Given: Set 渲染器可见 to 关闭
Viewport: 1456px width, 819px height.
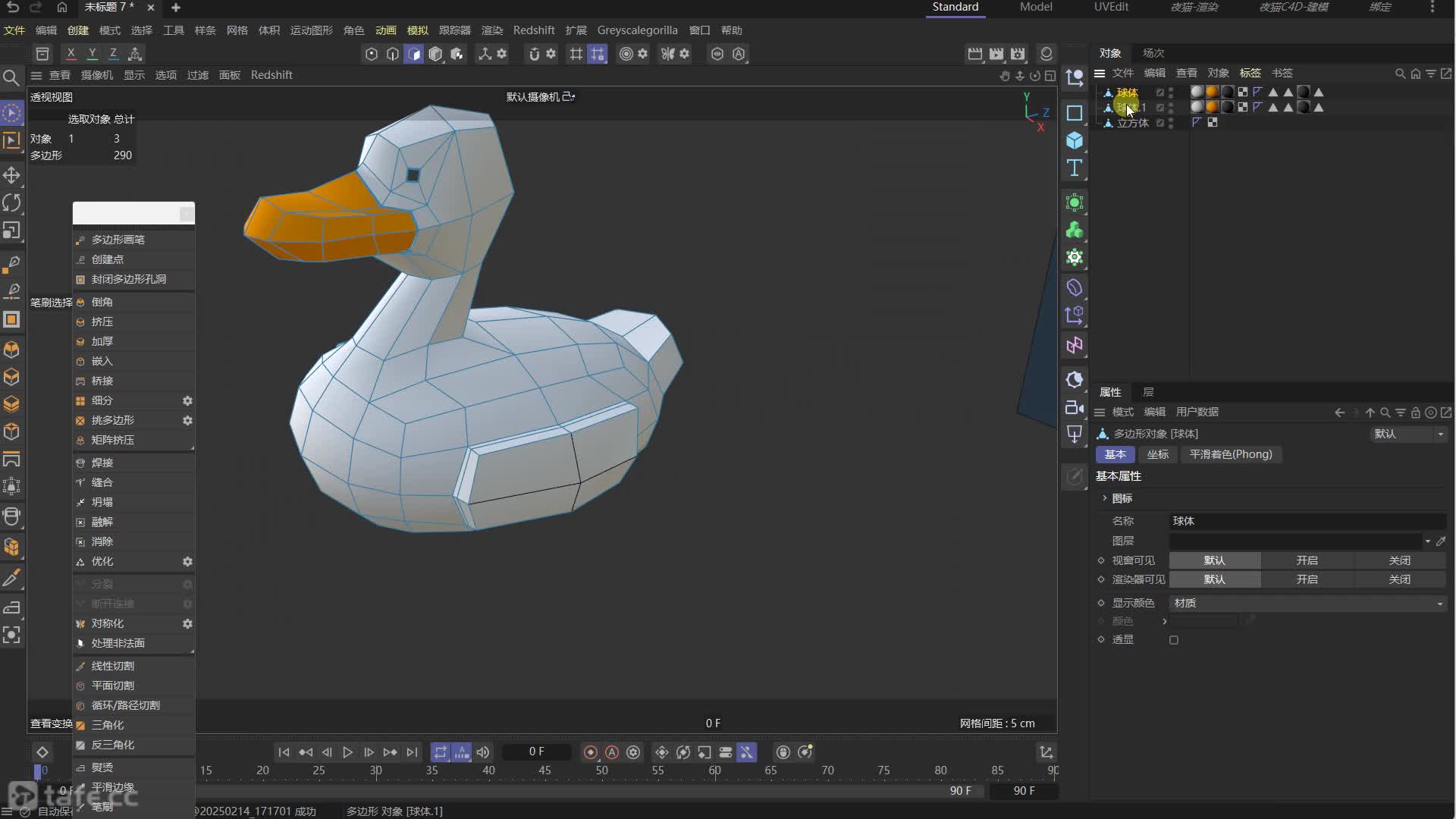Looking at the screenshot, I should coord(1400,579).
